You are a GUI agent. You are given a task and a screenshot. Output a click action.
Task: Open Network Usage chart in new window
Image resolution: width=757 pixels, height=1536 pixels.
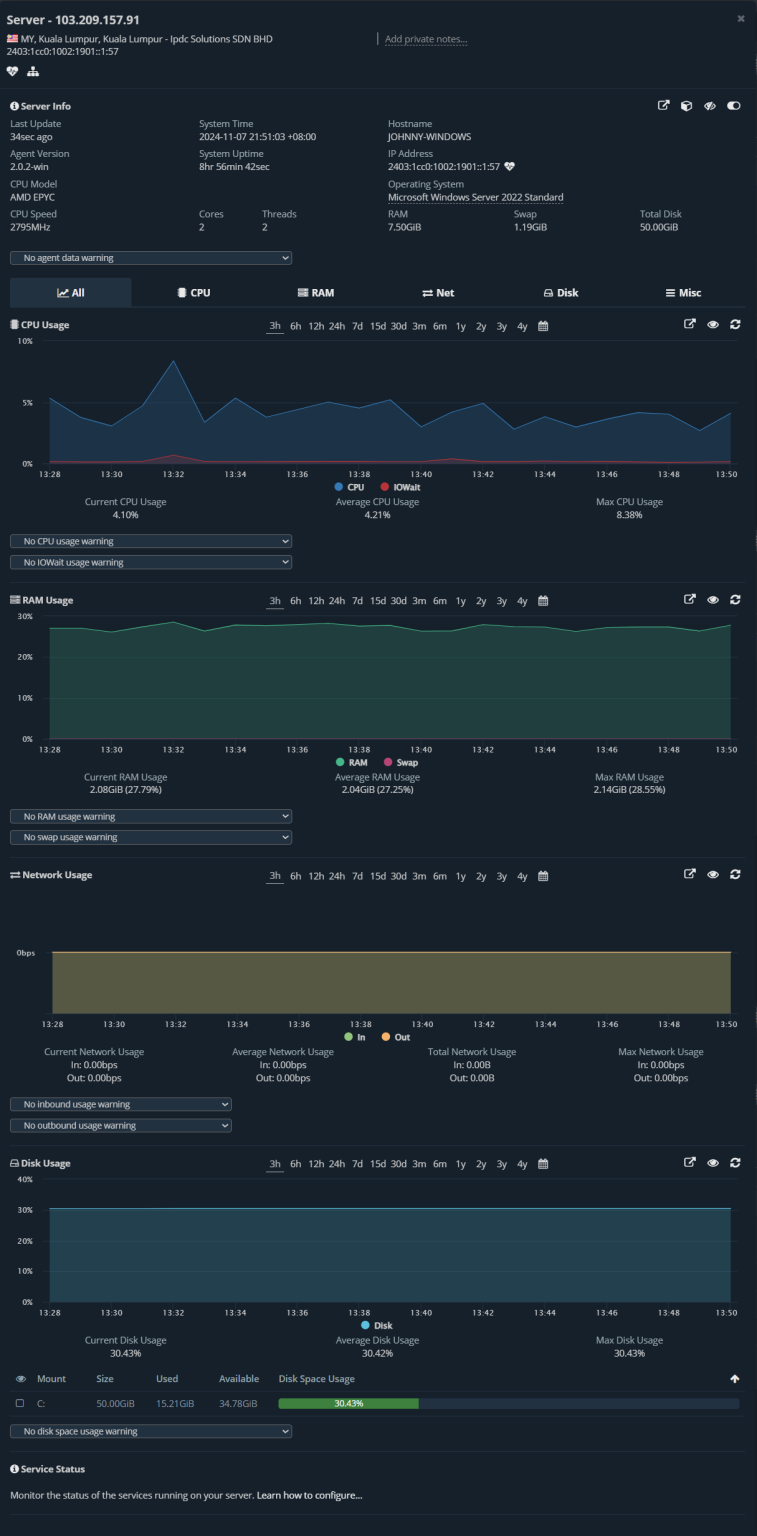coord(689,874)
